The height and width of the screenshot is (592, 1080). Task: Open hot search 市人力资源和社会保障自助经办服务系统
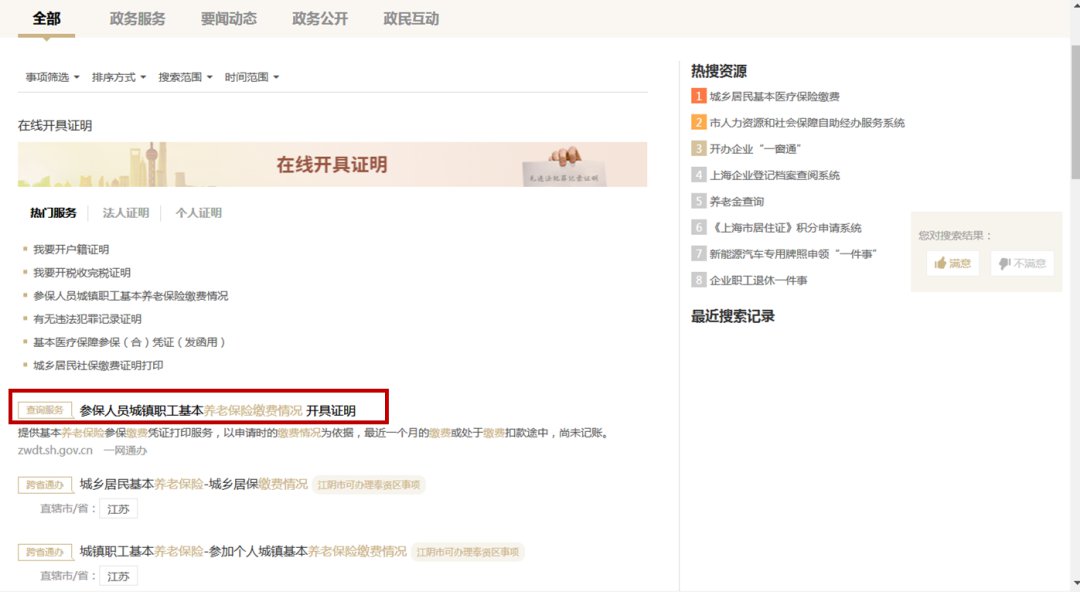807,123
